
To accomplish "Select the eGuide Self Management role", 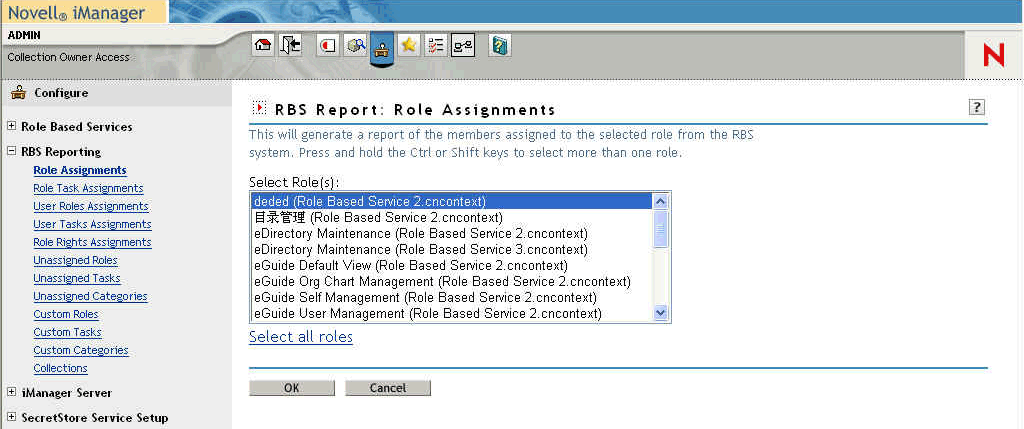I will pyautogui.click(x=451, y=298).
